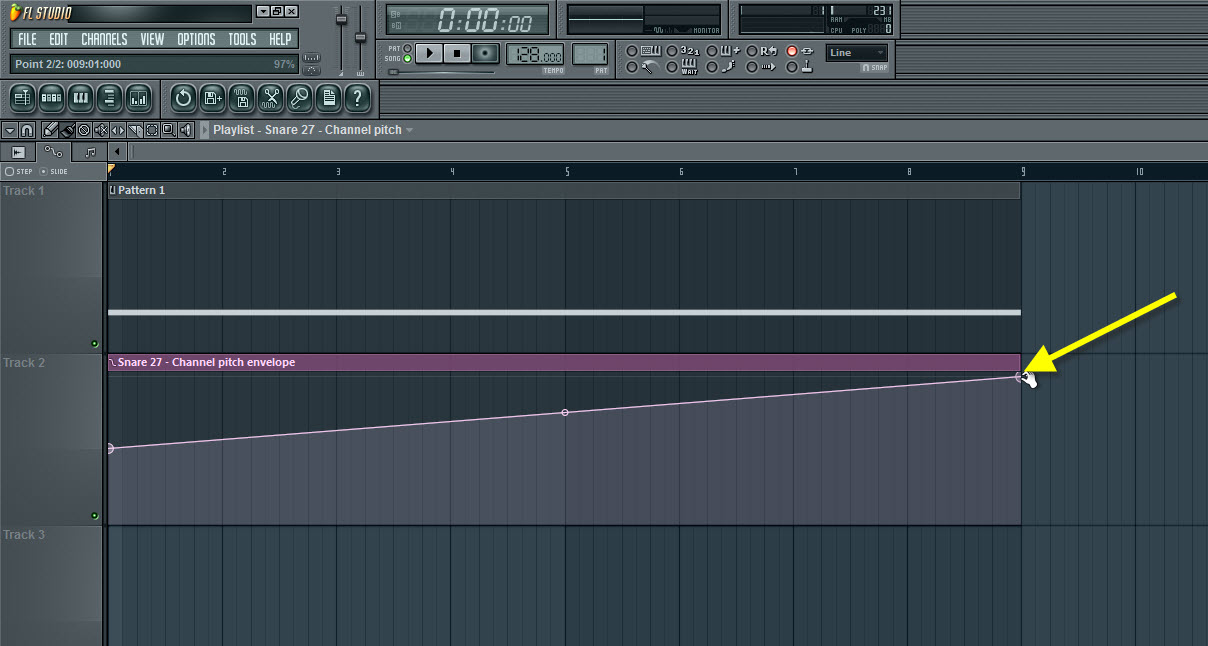Open the audio editor scissors icon
Viewport: 1208px width, 646px height.
click(270, 98)
